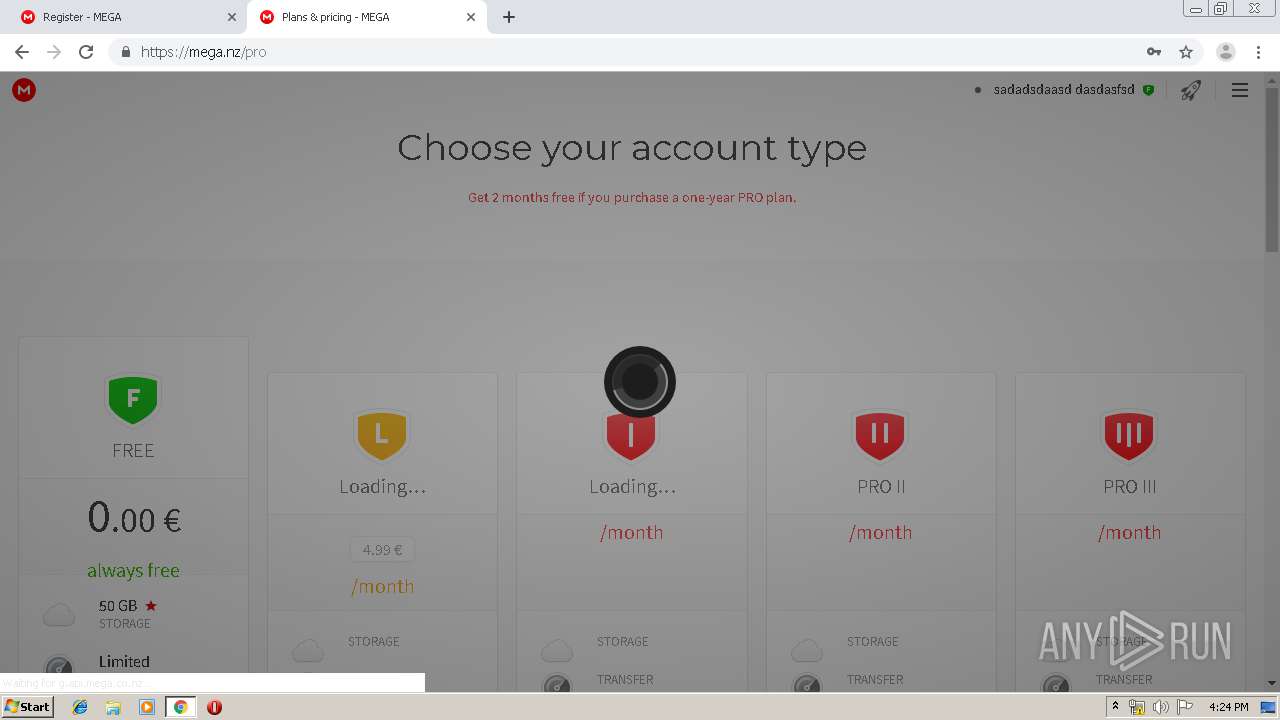Open saved passwords key icon
This screenshot has height=720, width=1280.
click(x=1154, y=52)
